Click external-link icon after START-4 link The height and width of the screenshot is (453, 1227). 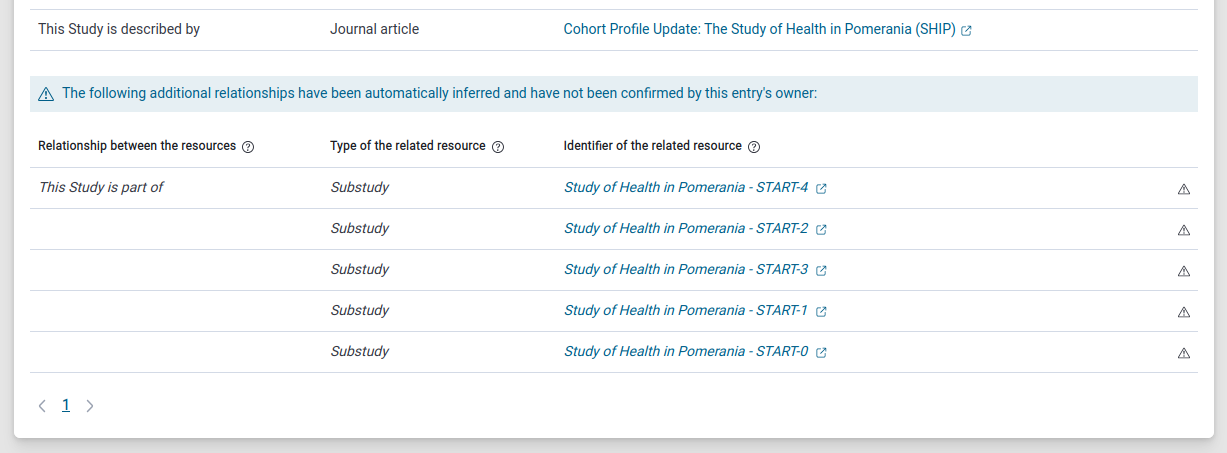pos(821,189)
